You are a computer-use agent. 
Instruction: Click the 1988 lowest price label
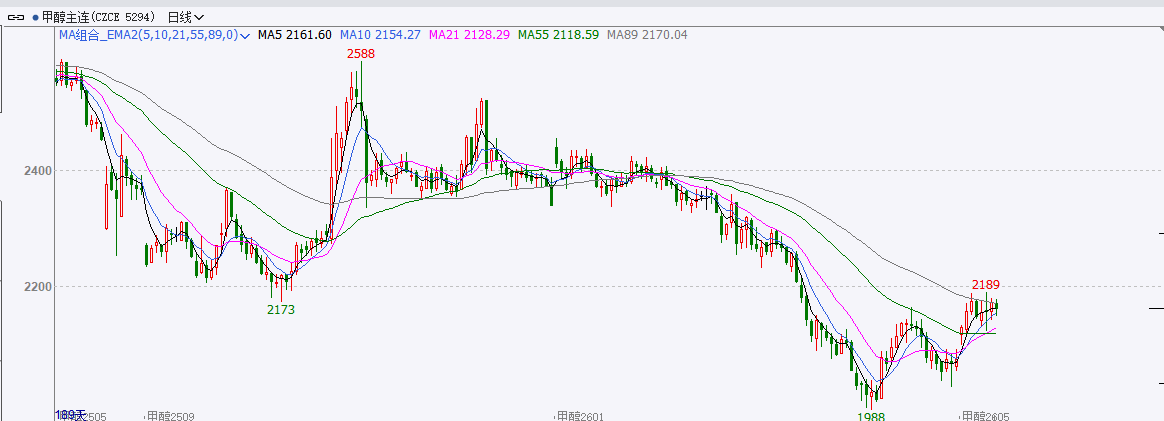tap(870, 415)
